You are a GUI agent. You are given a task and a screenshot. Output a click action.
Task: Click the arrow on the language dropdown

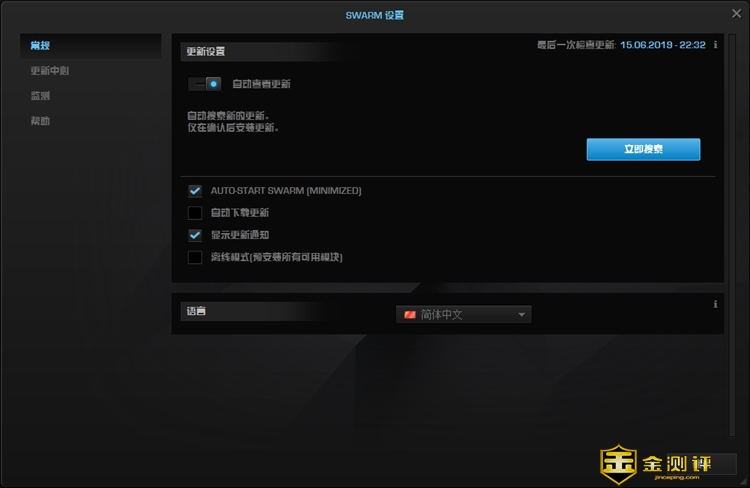pyautogui.click(x=521, y=315)
